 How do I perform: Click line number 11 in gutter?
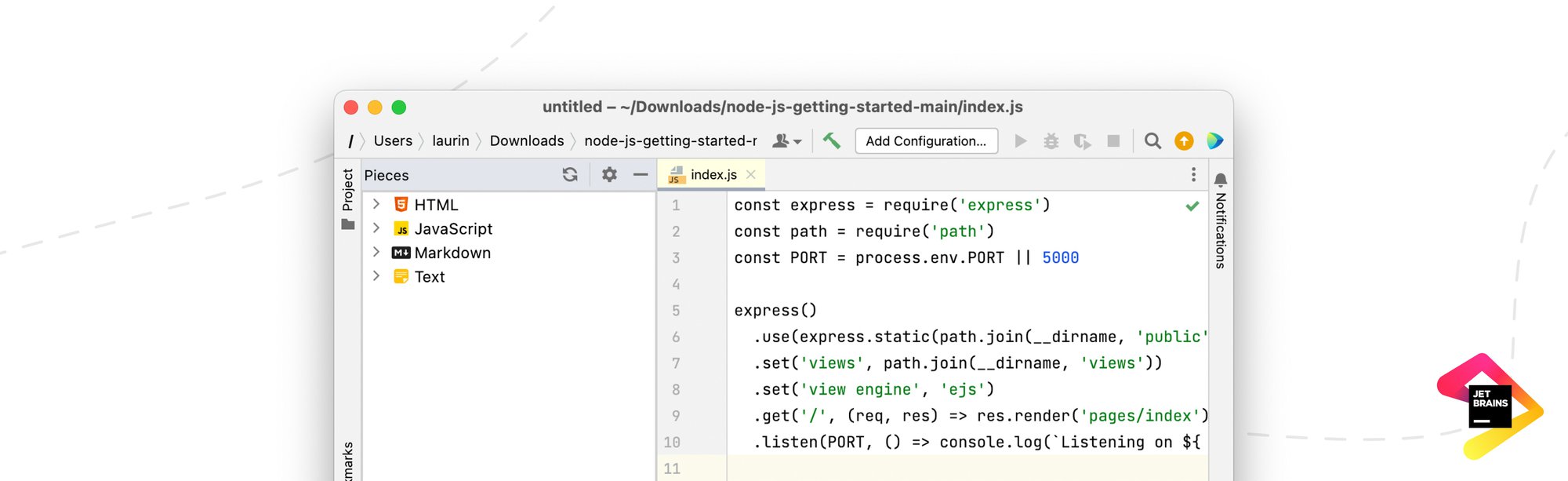pos(672,468)
